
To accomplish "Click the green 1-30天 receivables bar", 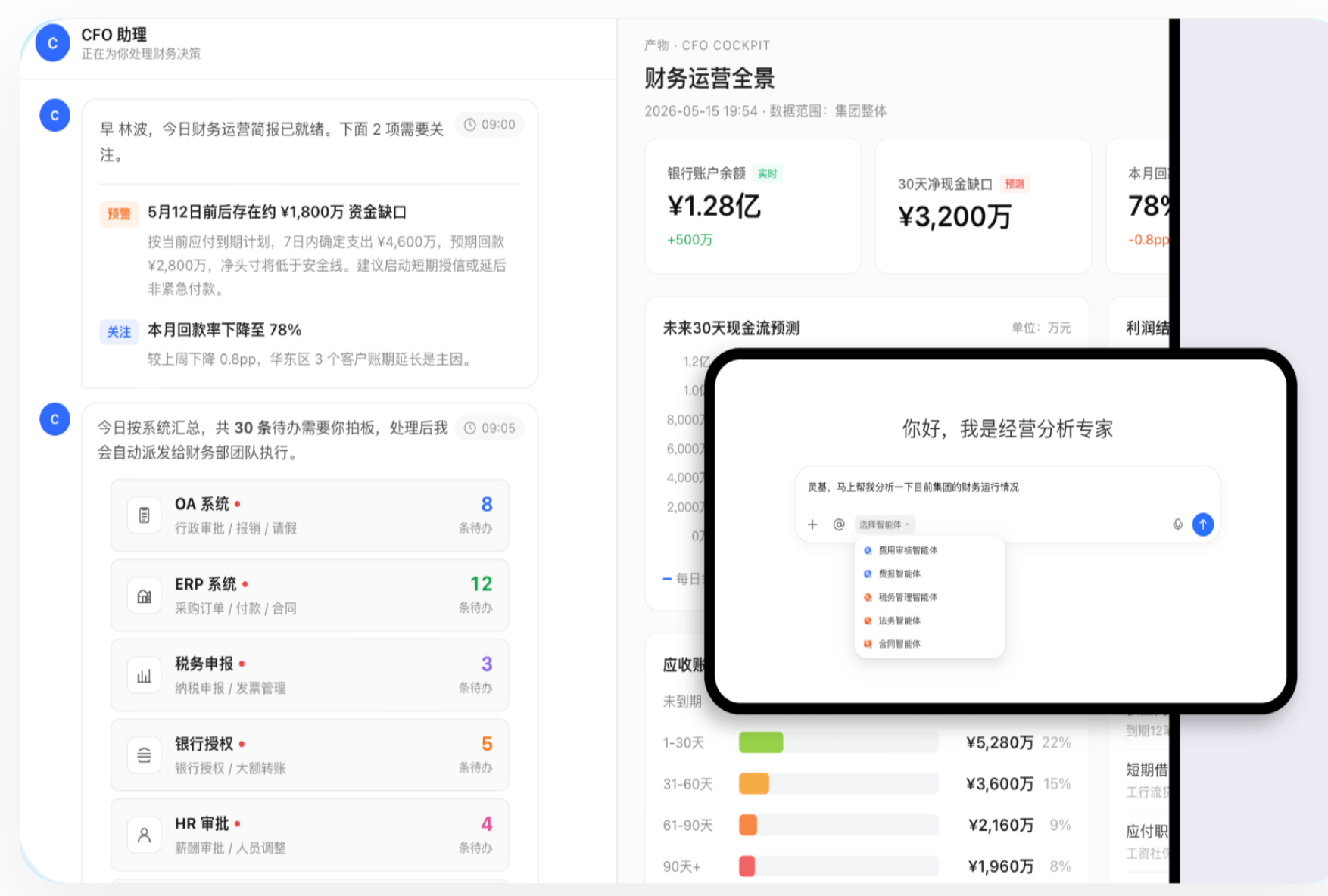I will (x=761, y=742).
